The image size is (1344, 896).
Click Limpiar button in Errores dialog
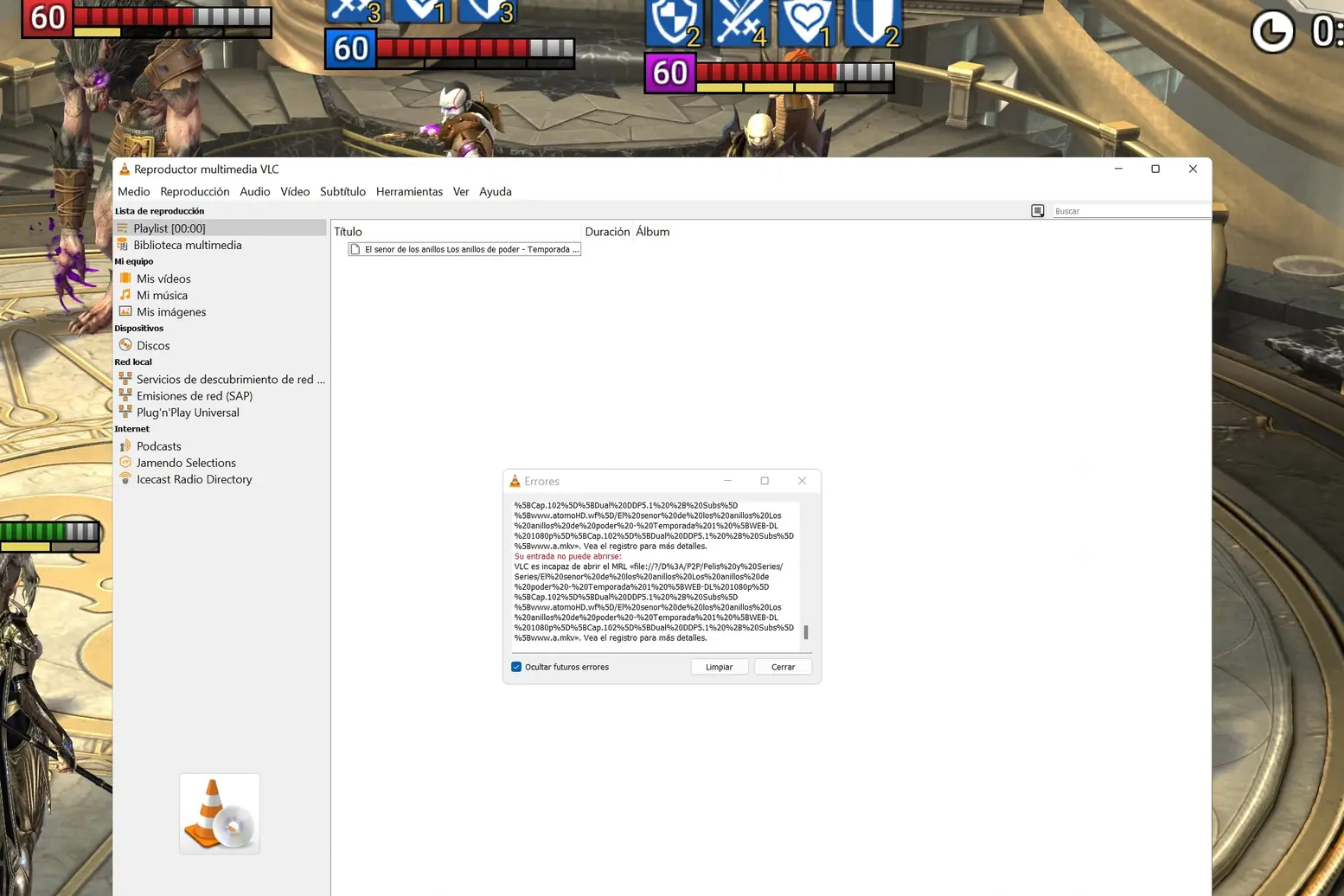pyautogui.click(x=720, y=667)
